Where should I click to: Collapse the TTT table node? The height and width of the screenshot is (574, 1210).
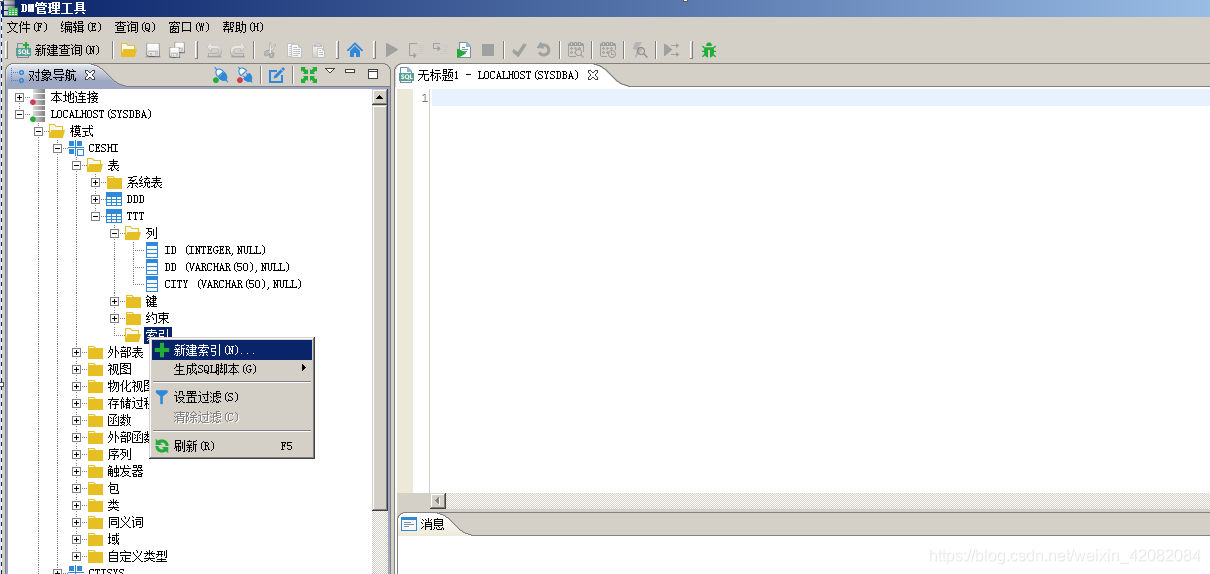pyautogui.click(x=96, y=216)
